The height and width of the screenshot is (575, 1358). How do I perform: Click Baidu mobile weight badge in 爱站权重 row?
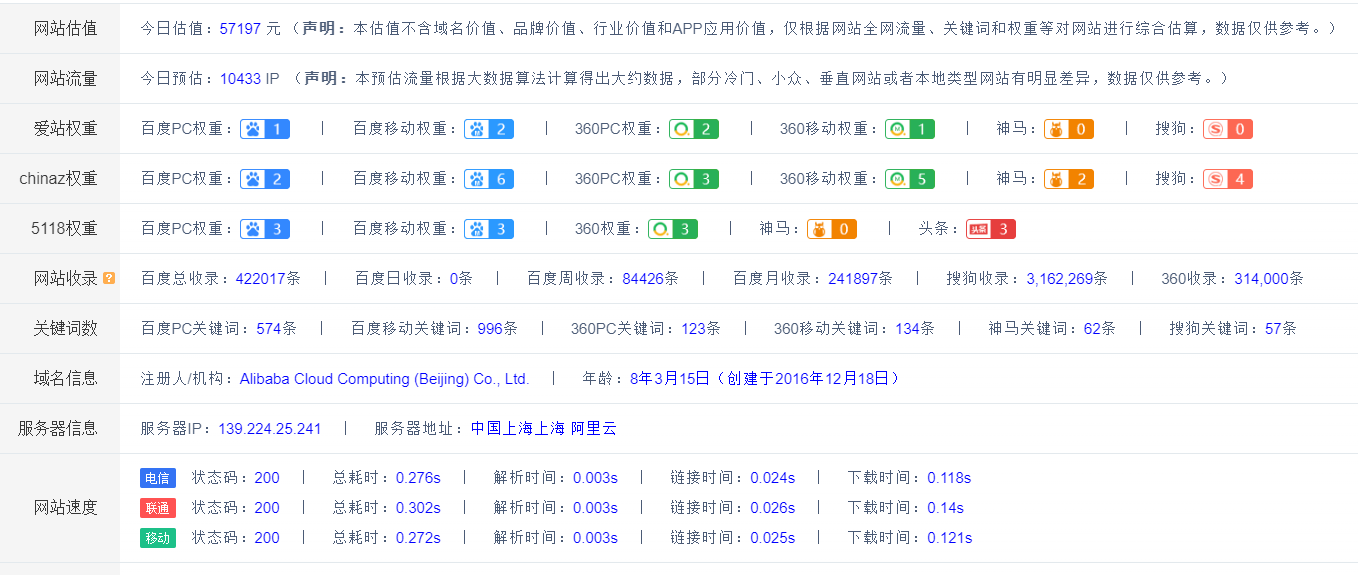(489, 129)
